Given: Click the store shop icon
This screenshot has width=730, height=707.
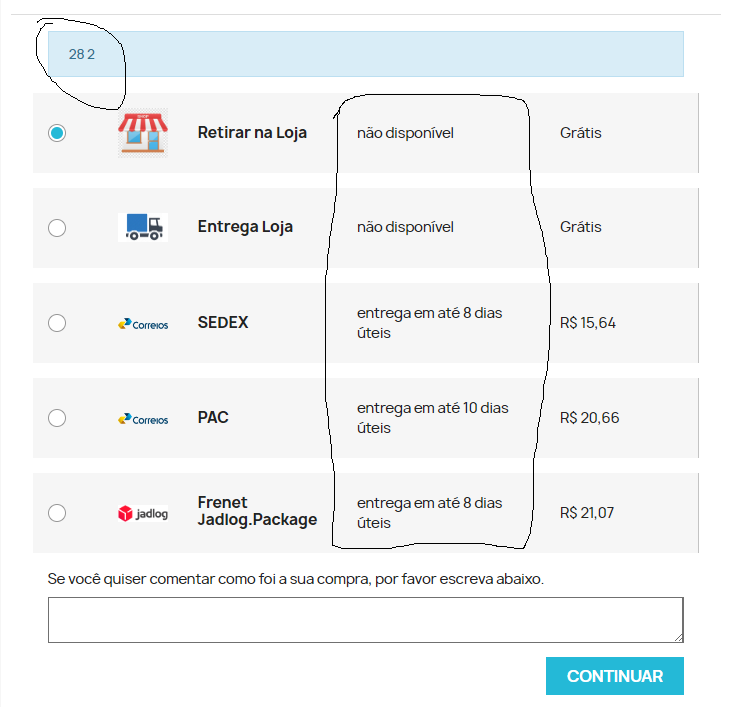Looking at the screenshot, I should (143, 133).
